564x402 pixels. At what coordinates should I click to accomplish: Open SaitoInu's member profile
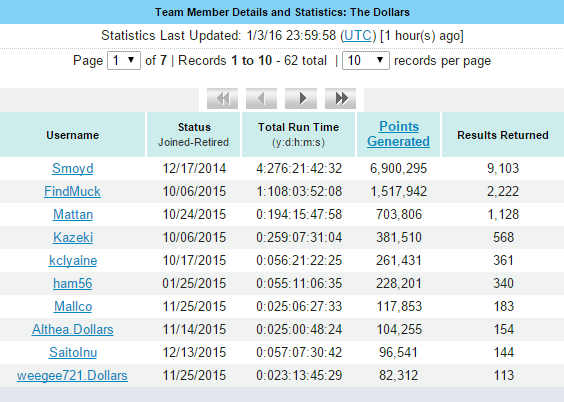pyautogui.click(x=73, y=352)
